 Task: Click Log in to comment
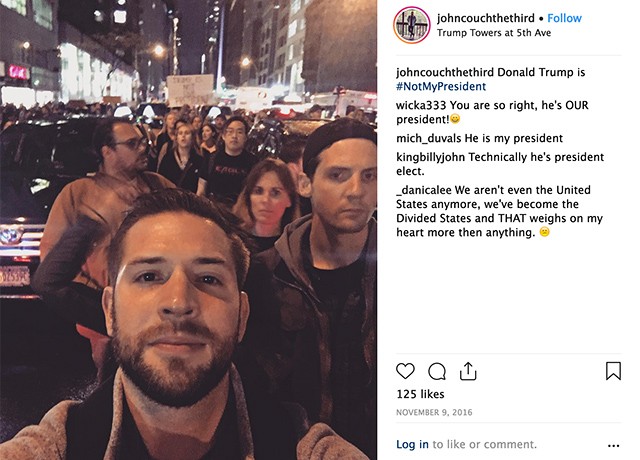pyautogui.click(x=412, y=444)
